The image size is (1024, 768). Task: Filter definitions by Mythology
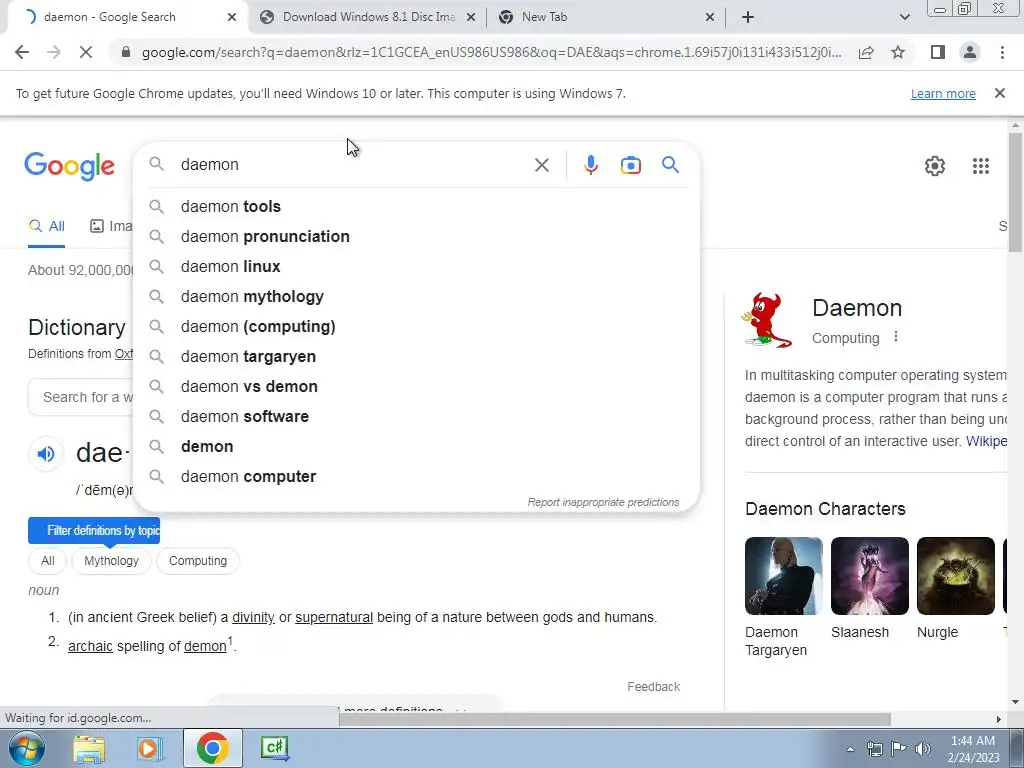[111, 561]
